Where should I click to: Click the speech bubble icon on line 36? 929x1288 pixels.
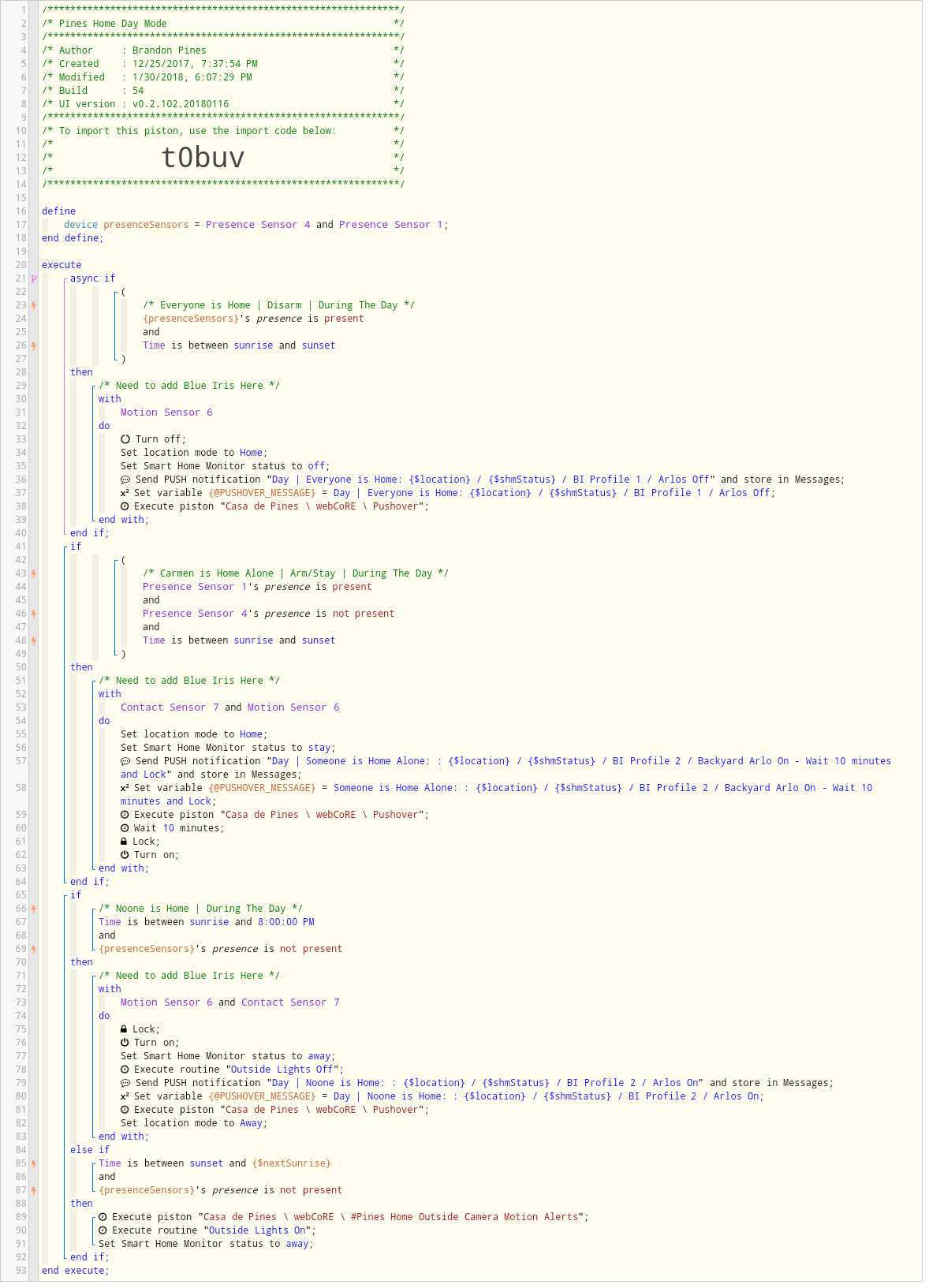[x=125, y=480]
